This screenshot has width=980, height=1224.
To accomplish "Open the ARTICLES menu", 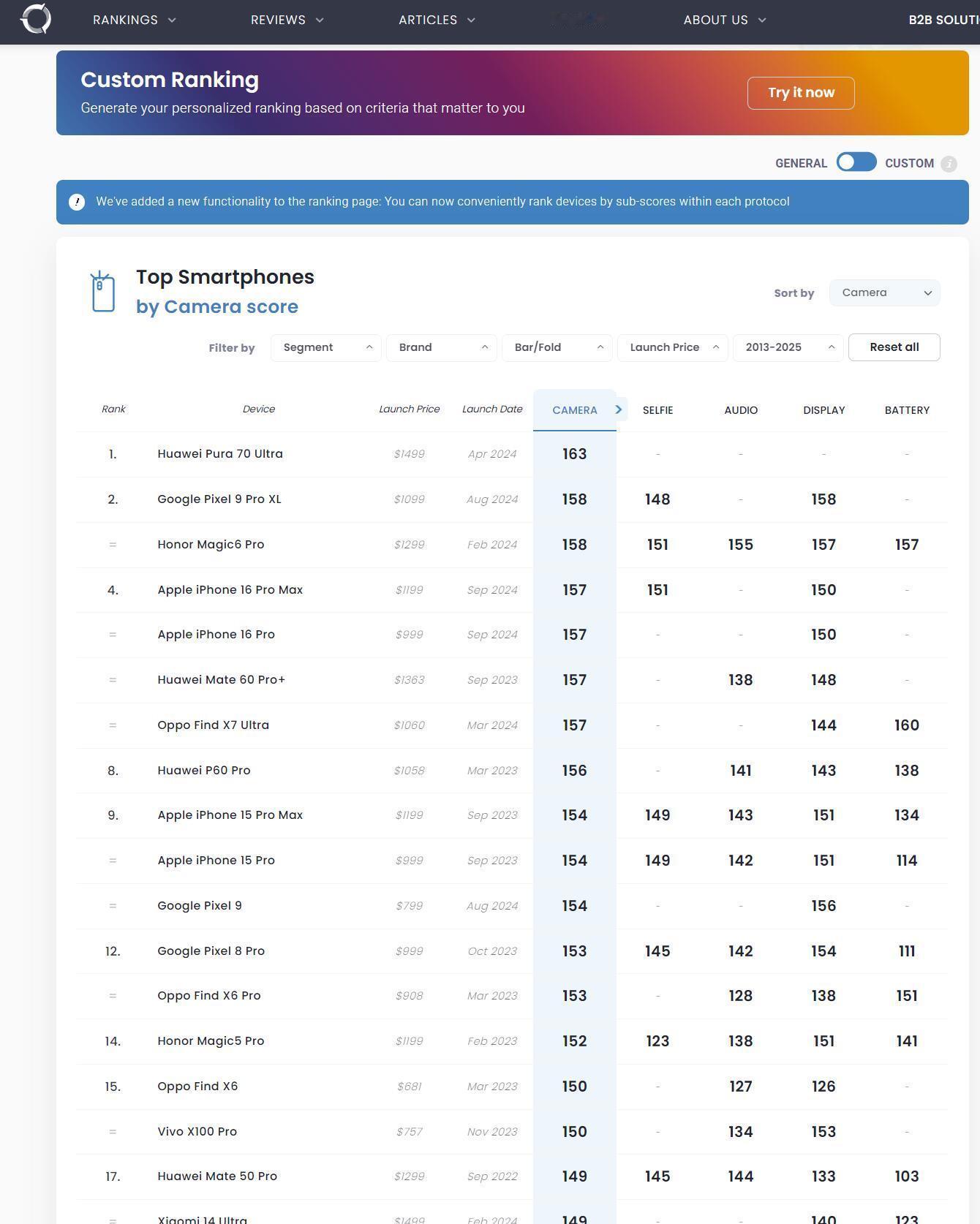I will click(x=437, y=20).
